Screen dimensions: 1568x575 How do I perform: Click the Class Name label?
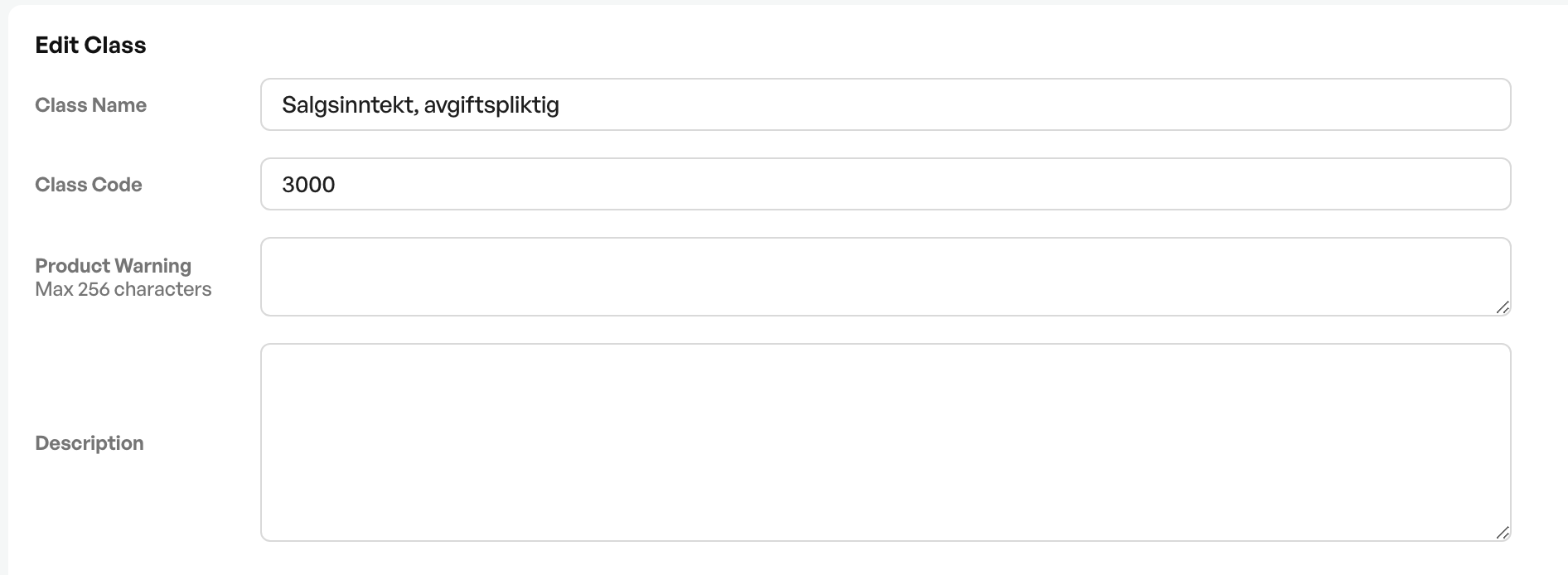(90, 105)
